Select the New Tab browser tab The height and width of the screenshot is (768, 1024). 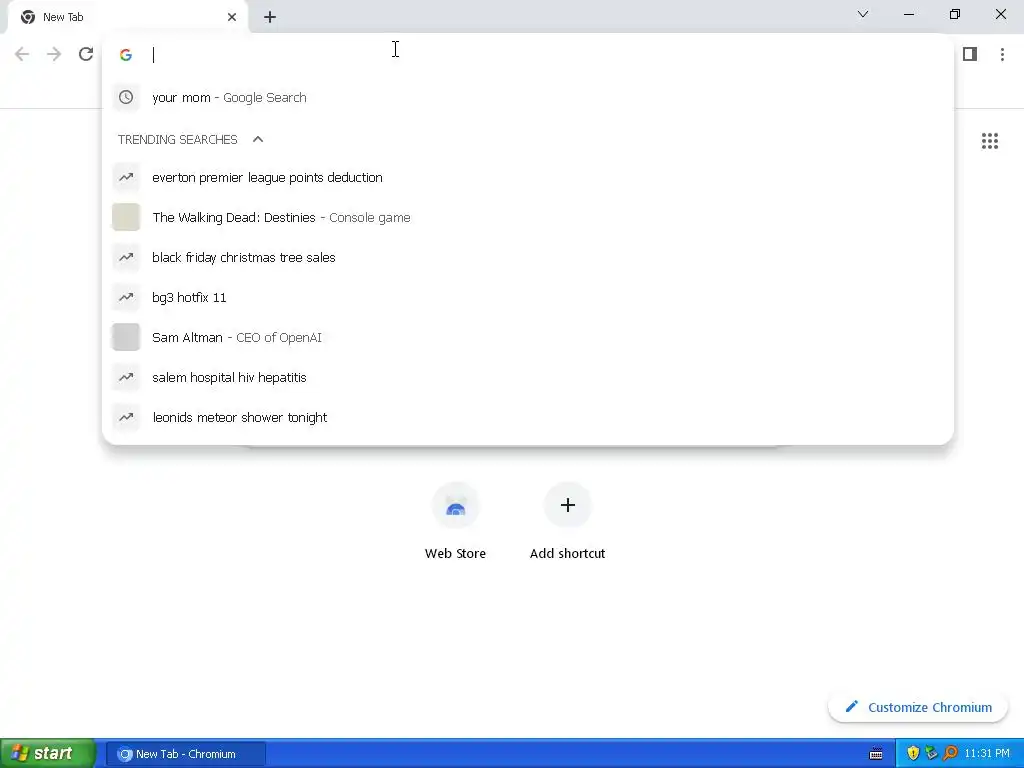point(128,17)
